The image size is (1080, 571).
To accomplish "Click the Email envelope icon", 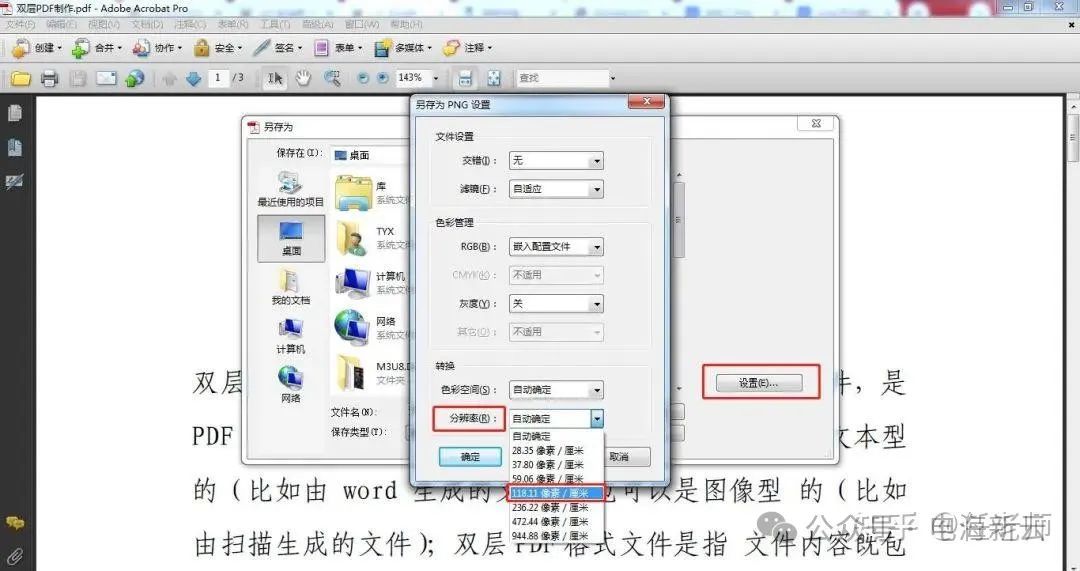I will (x=106, y=78).
